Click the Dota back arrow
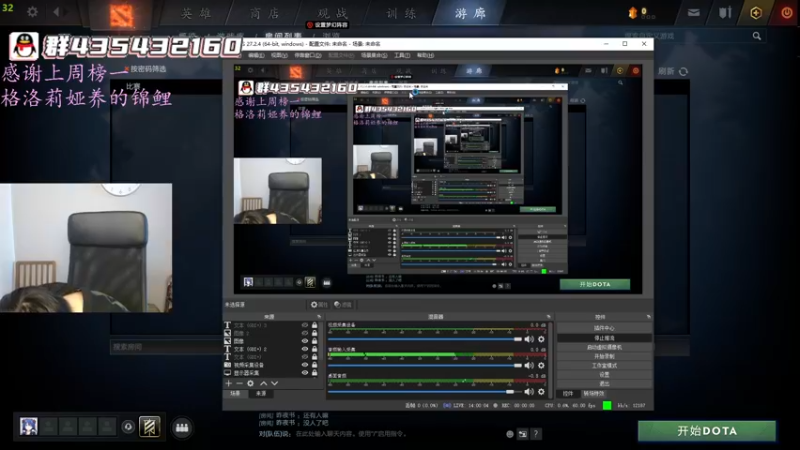Image resolution: width=800 pixels, height=450 pixels. (x=56, y=12)
